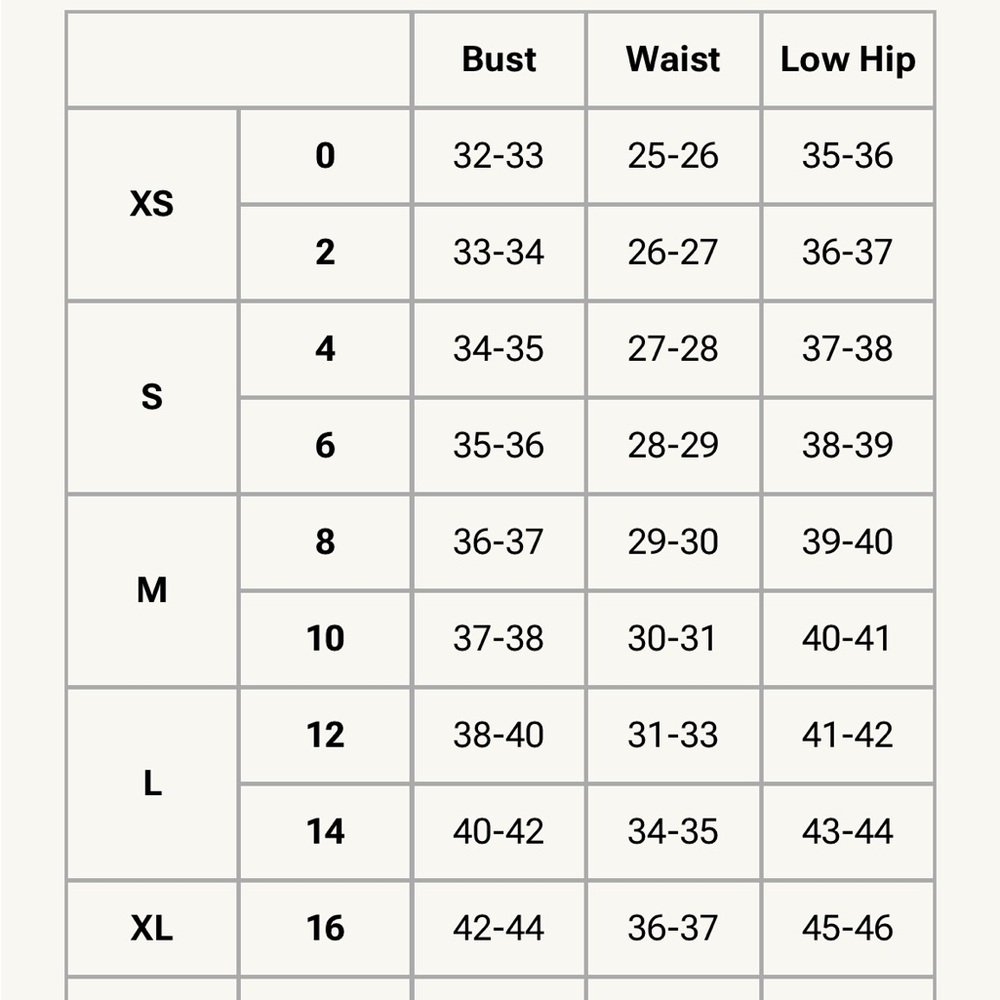Click the Waist column header
Viewport: 1000px width, 1000px height.
(x=673, y=60)
